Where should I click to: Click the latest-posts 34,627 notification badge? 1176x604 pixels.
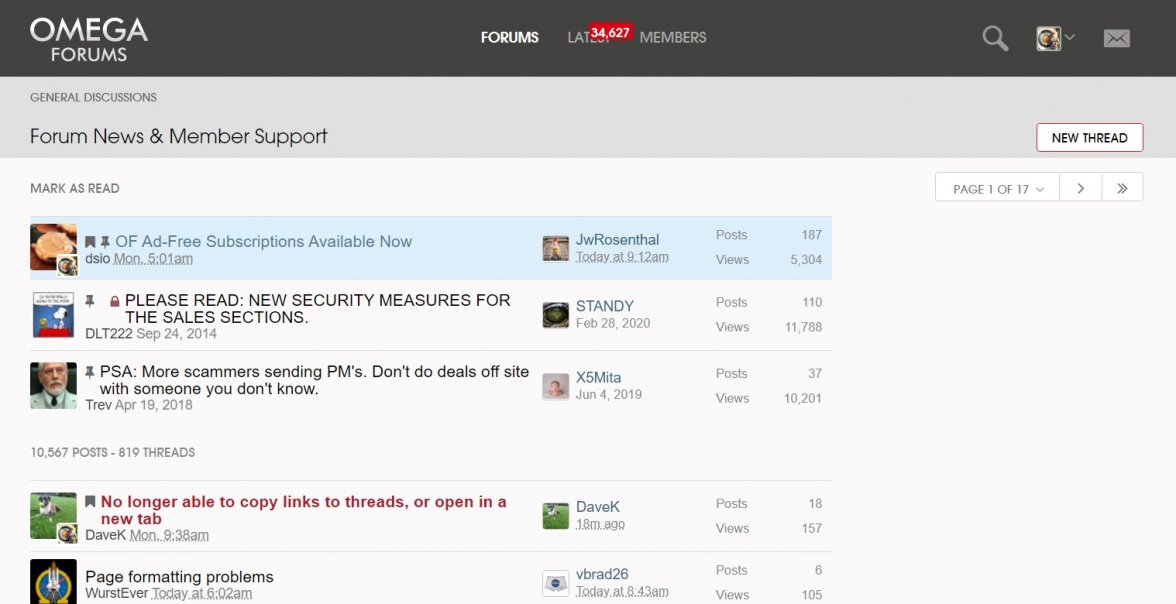[x=610, y=33]
